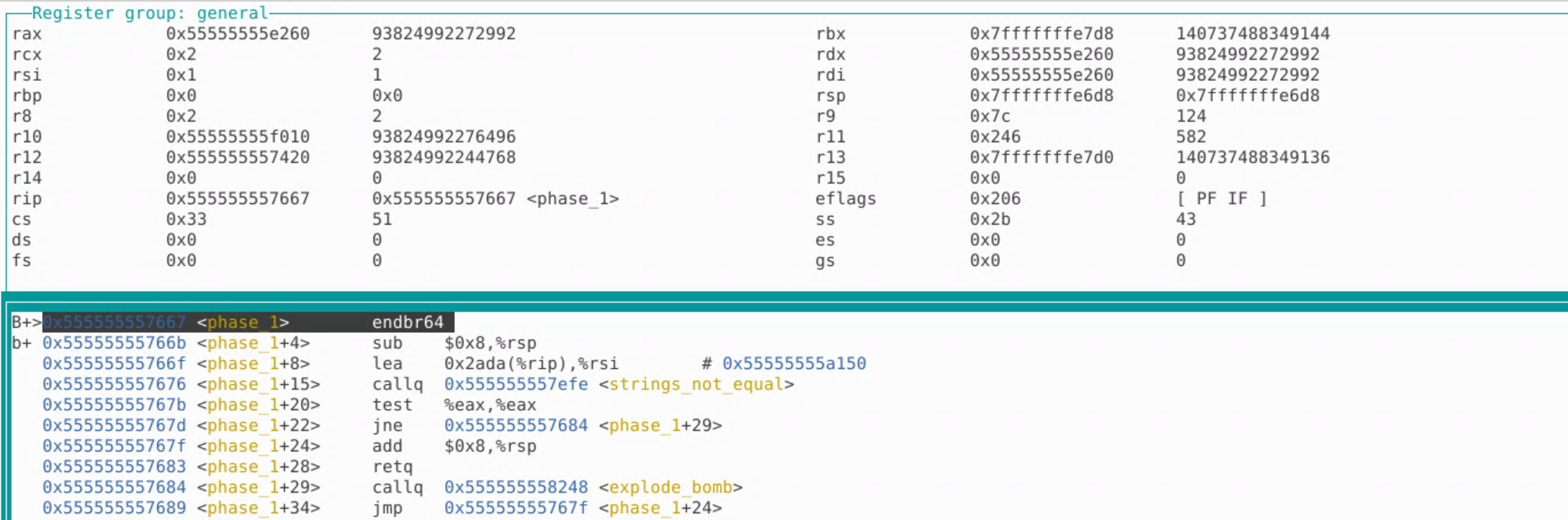Screen dimensions: 1568x520
Task: Select the r9 value 0x7c
Action: (x=990, y=116)
